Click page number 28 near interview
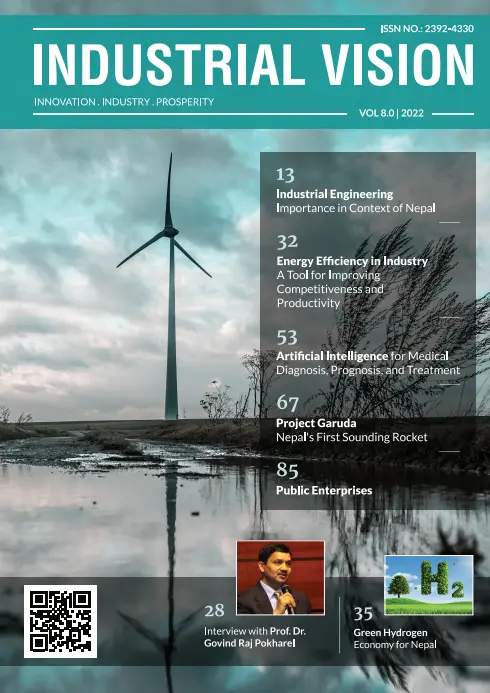Viewport: 490px width, 693px height. 214,611
